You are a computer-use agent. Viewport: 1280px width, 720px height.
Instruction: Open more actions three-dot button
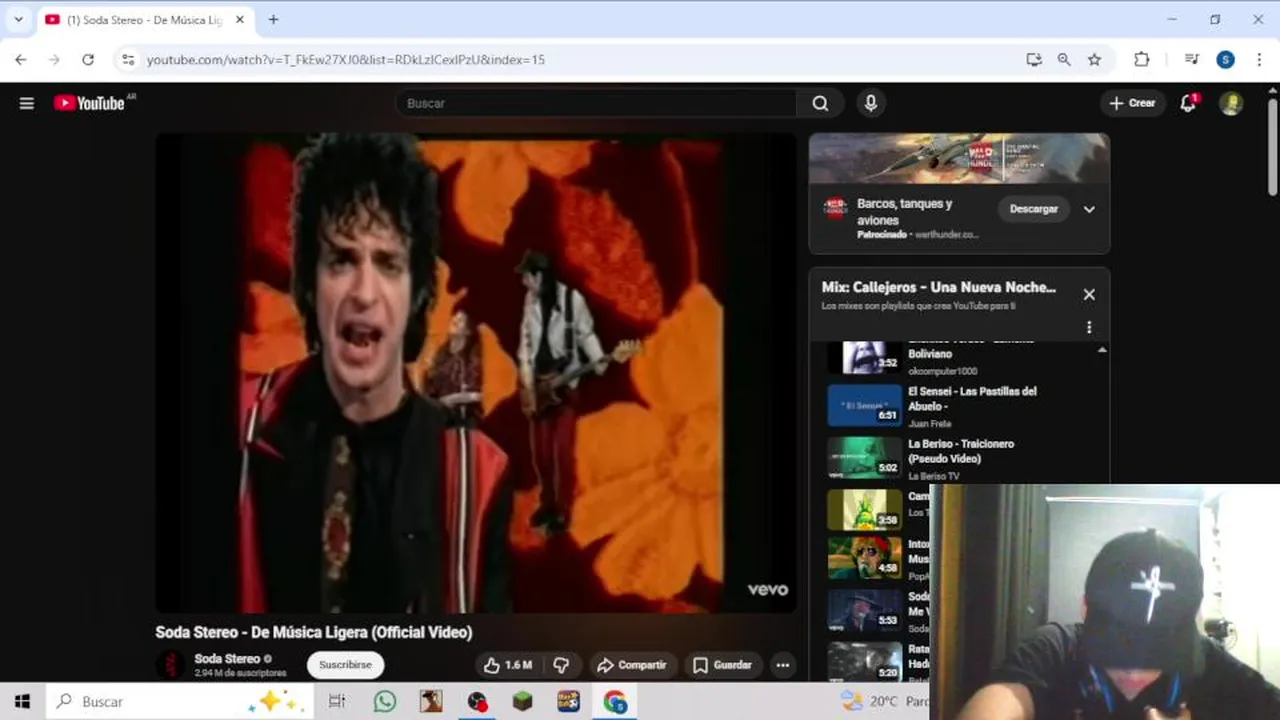point(783,665)
